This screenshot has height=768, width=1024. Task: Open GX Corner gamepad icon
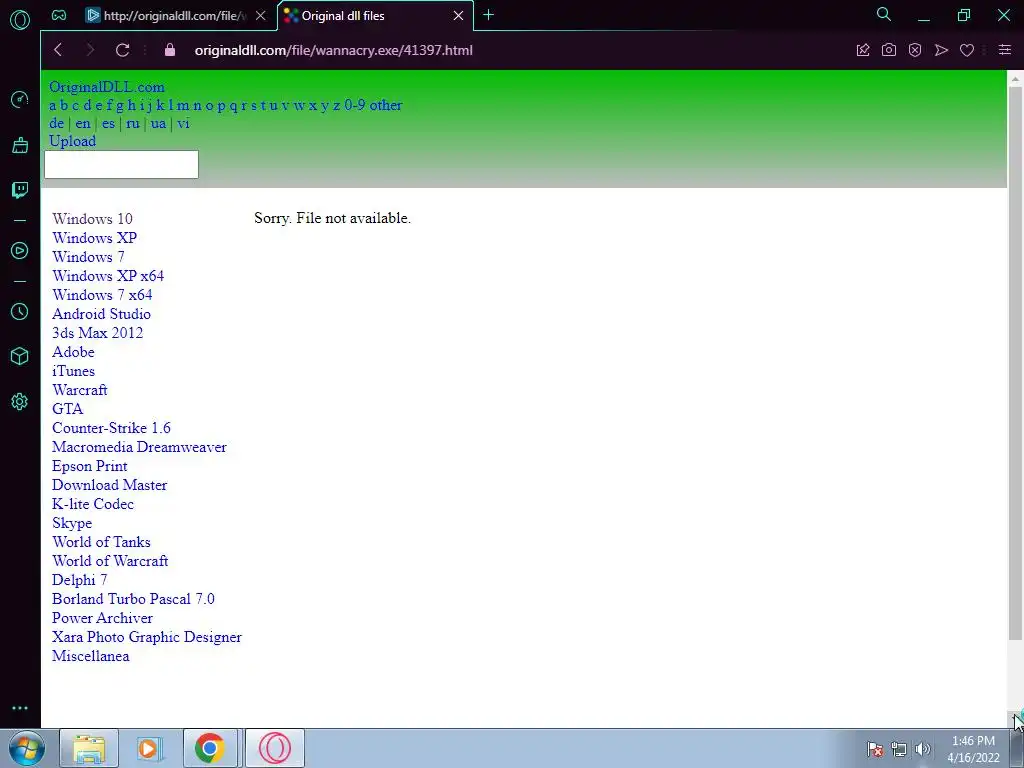tap(59, 15)
